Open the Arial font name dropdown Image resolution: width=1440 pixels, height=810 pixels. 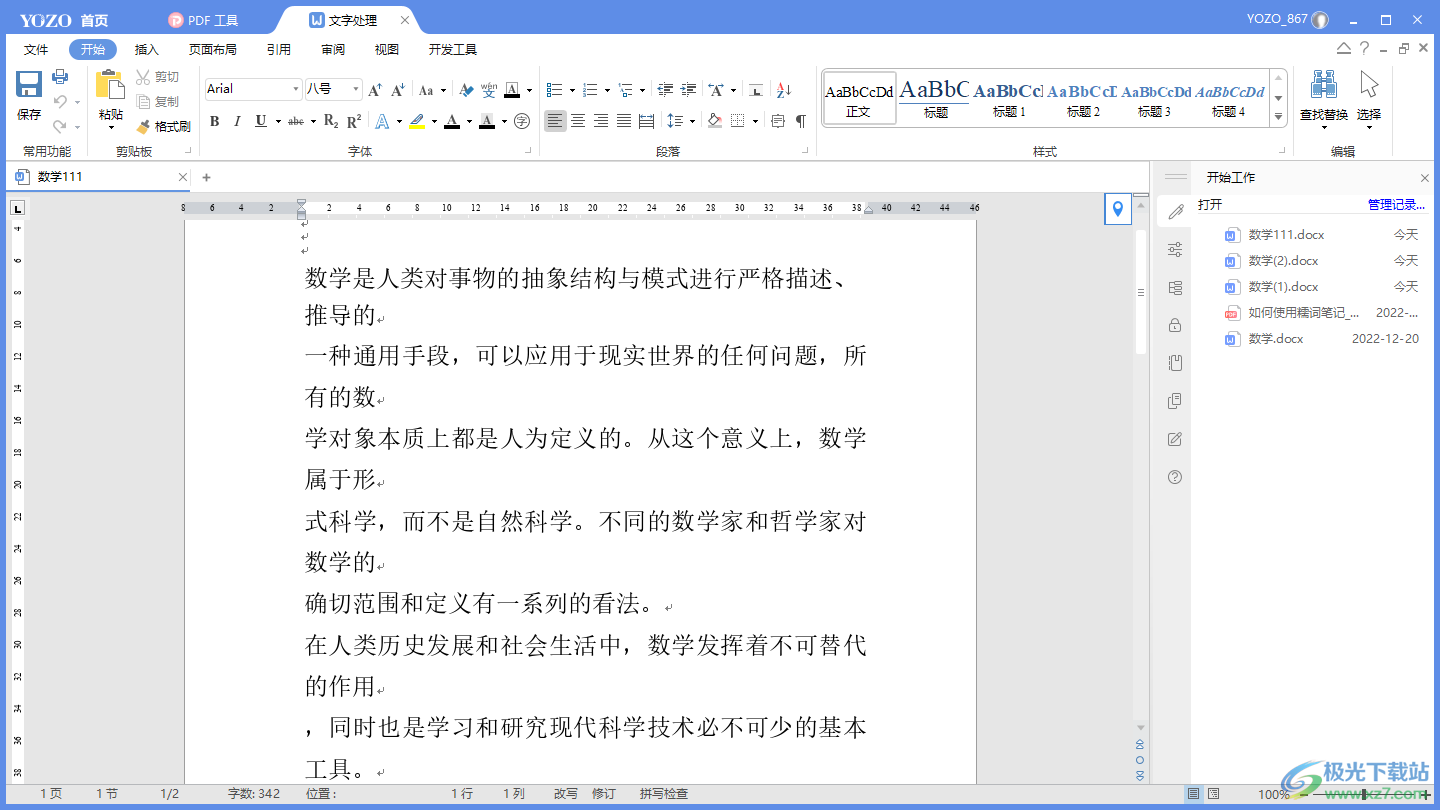[x=296, y=89]
